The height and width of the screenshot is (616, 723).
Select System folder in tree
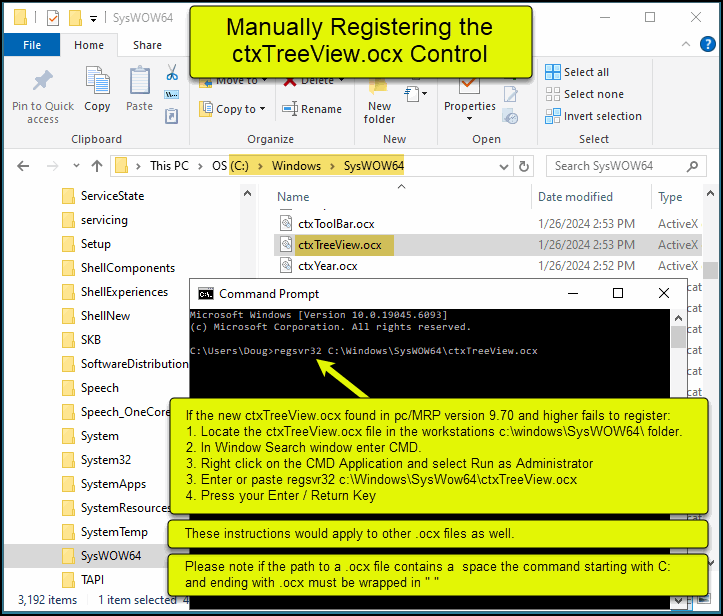(100, 436)
